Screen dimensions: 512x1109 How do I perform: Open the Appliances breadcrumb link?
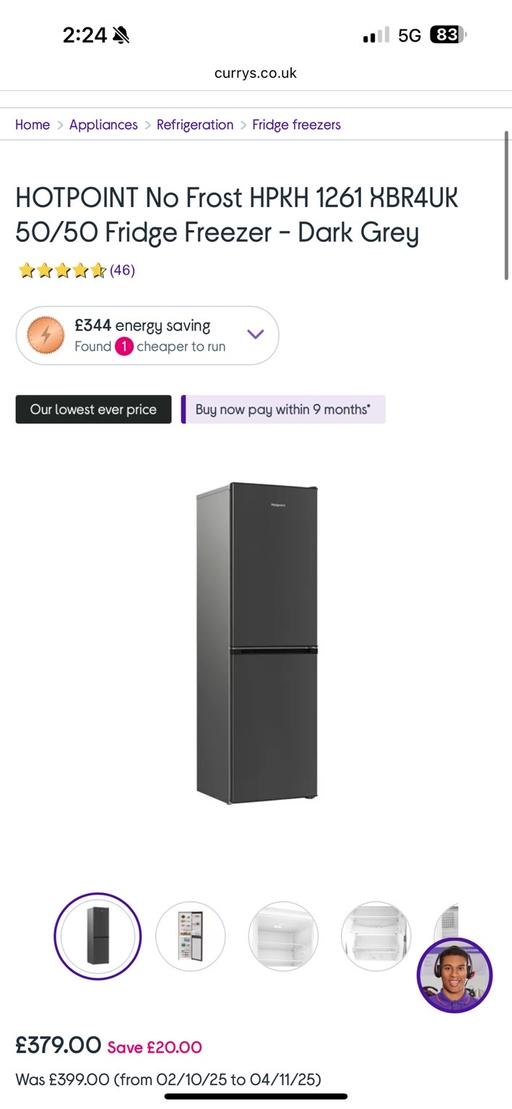point(103,124)
